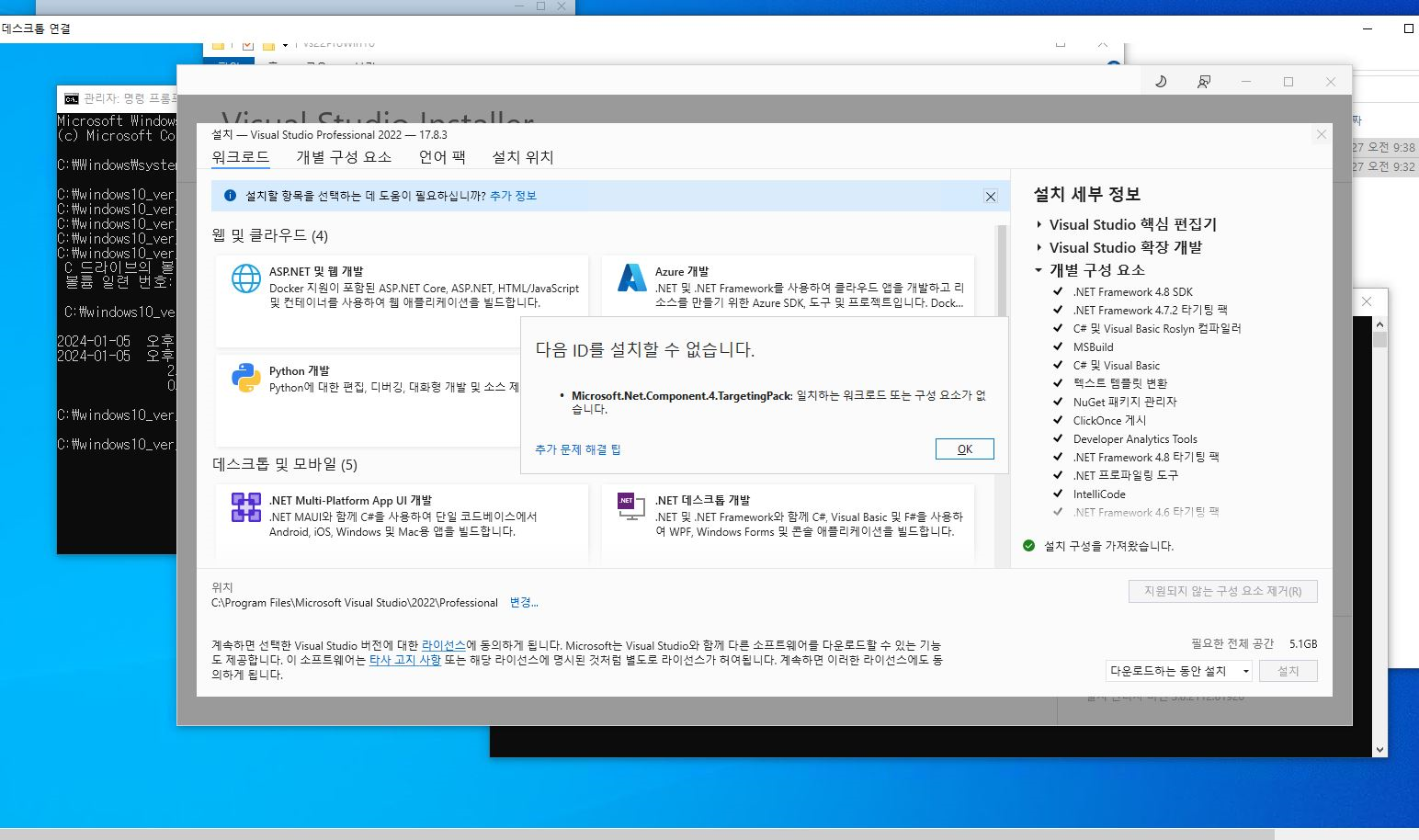Toggle IntelliCode component checkmark

pyautogui.click(x=1058, y=494)
